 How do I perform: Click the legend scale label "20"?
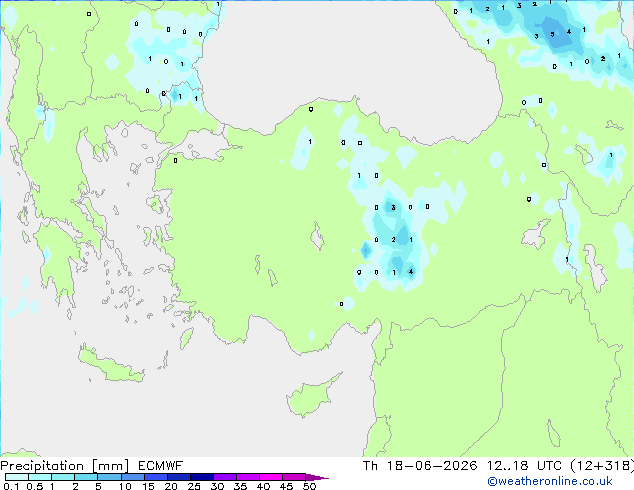171,486
